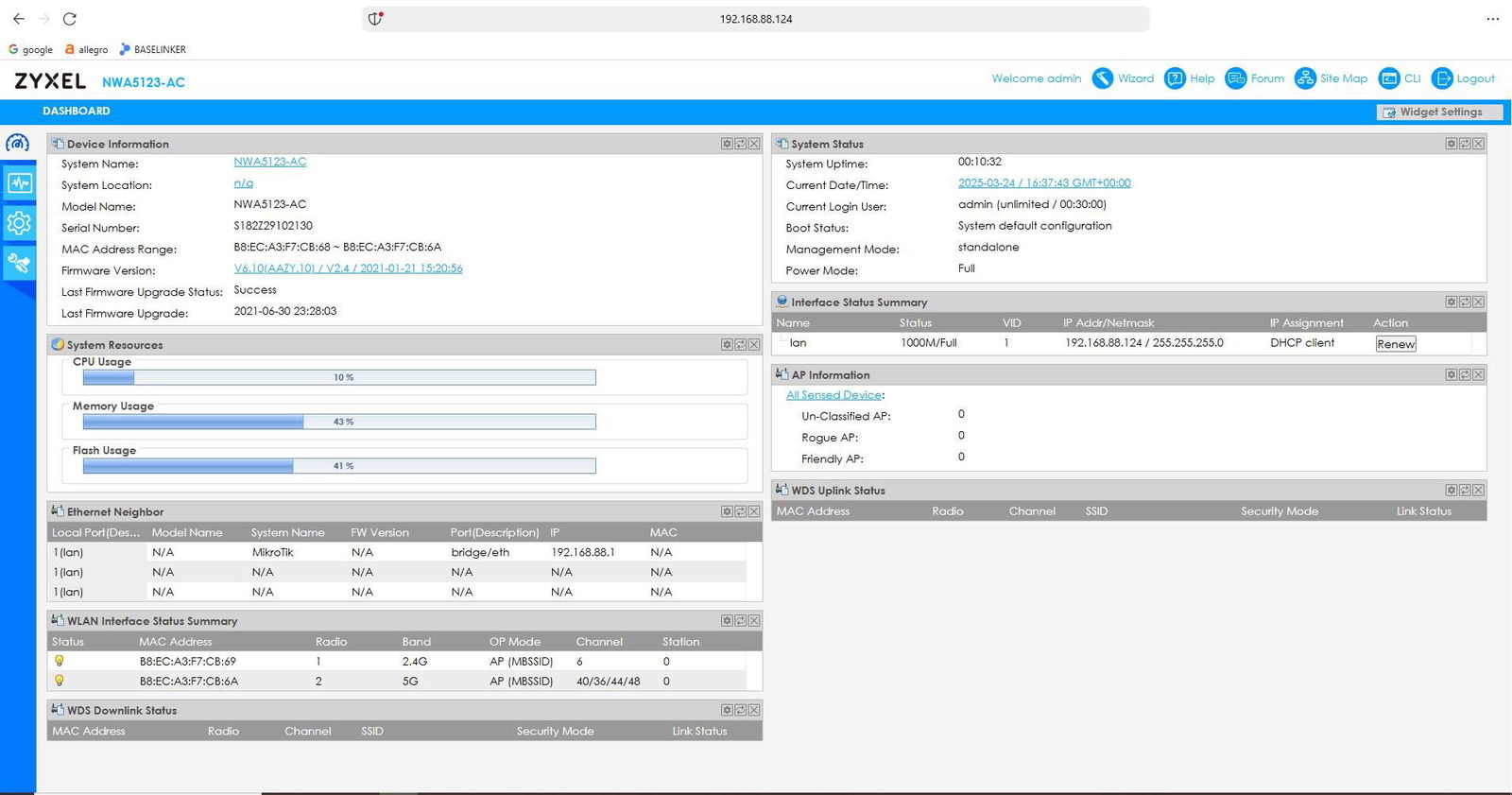Close the AP Information widget

pyautogui.click(x=1478, y=374)
